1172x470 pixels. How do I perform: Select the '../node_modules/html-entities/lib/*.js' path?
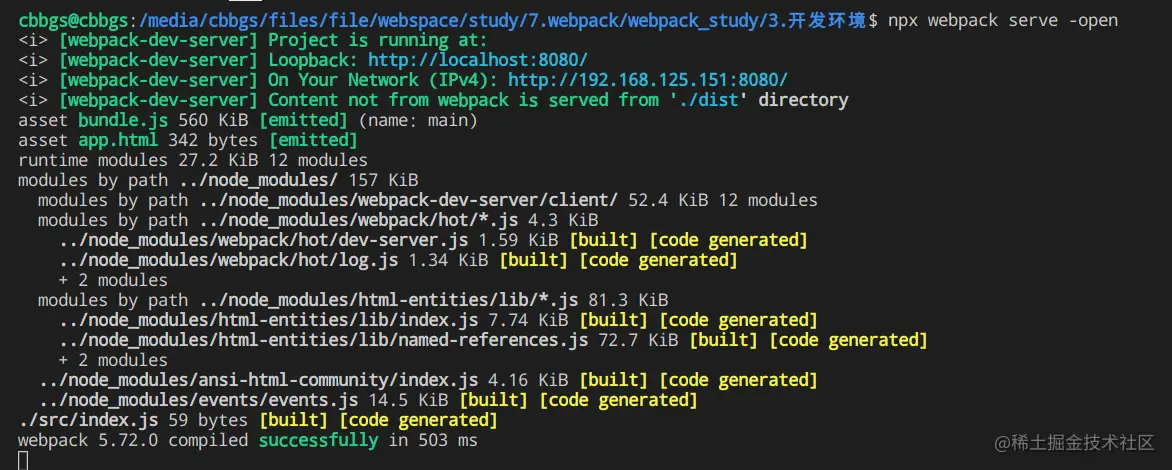[x=389, y=300]
